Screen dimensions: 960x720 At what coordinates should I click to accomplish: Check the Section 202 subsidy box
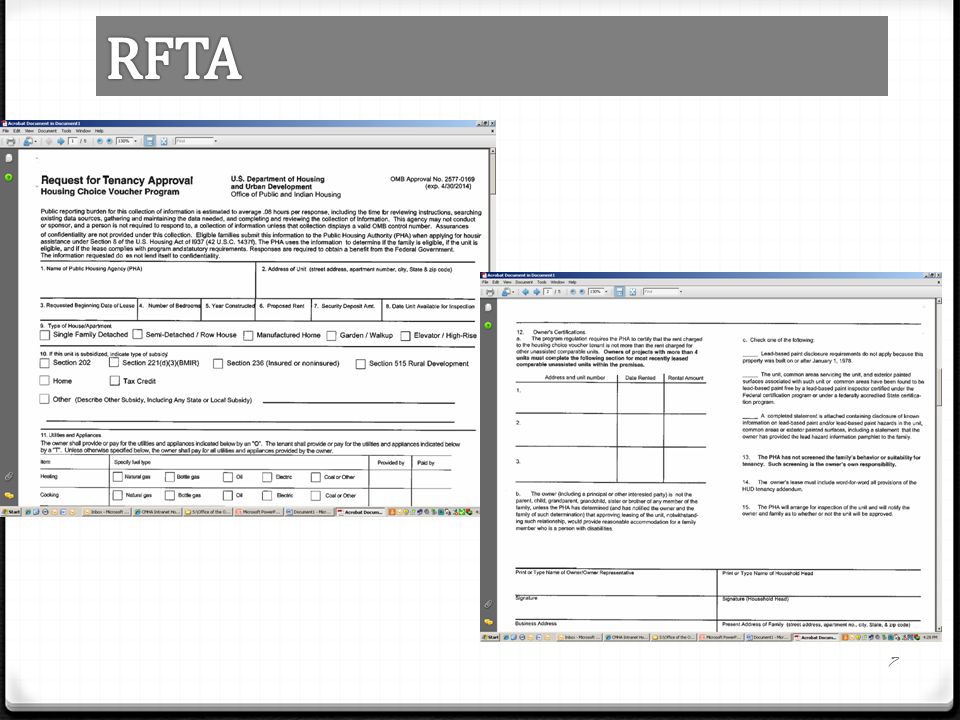[44, 363]
